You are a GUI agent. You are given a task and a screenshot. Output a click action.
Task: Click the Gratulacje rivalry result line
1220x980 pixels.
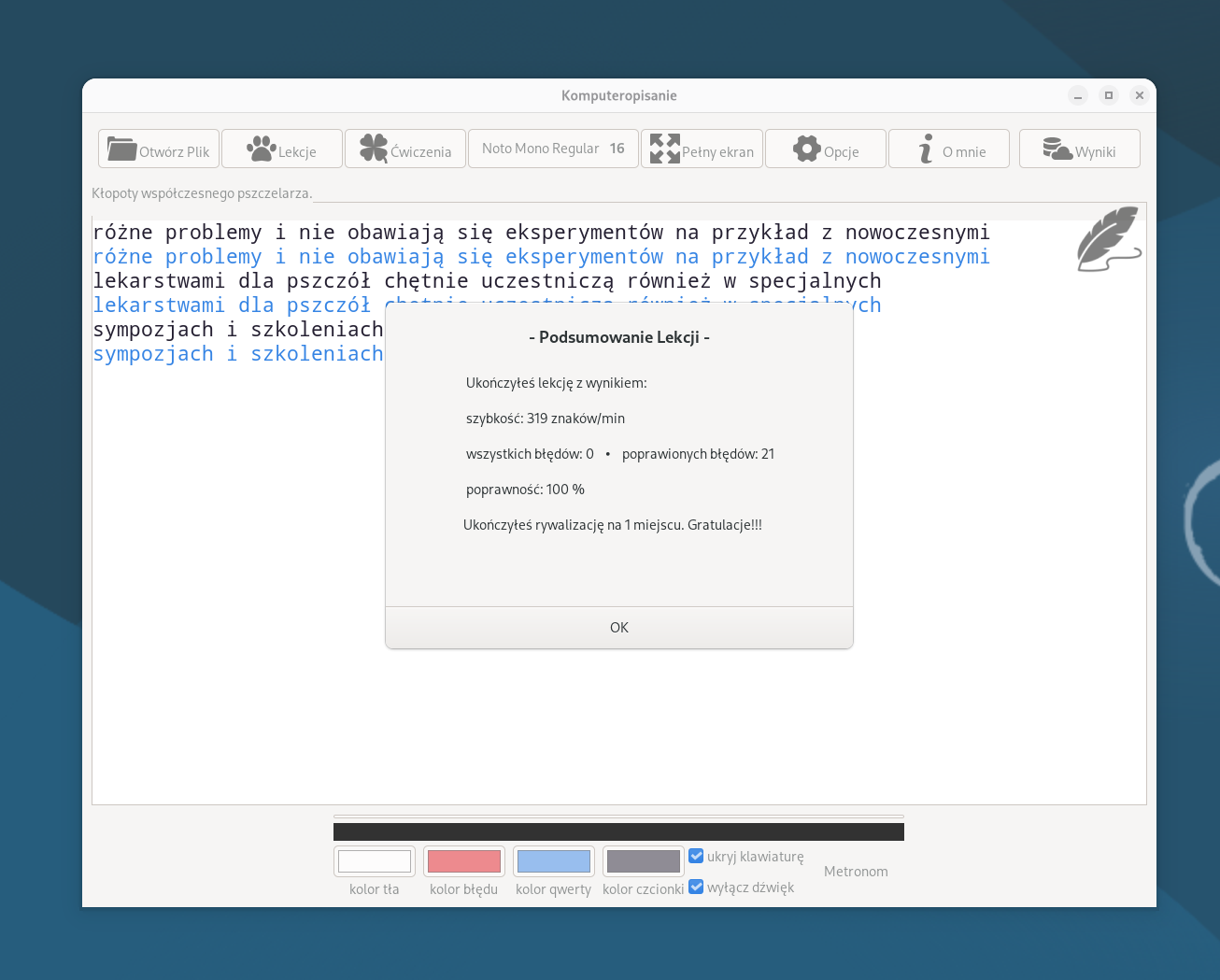(613, 525)
